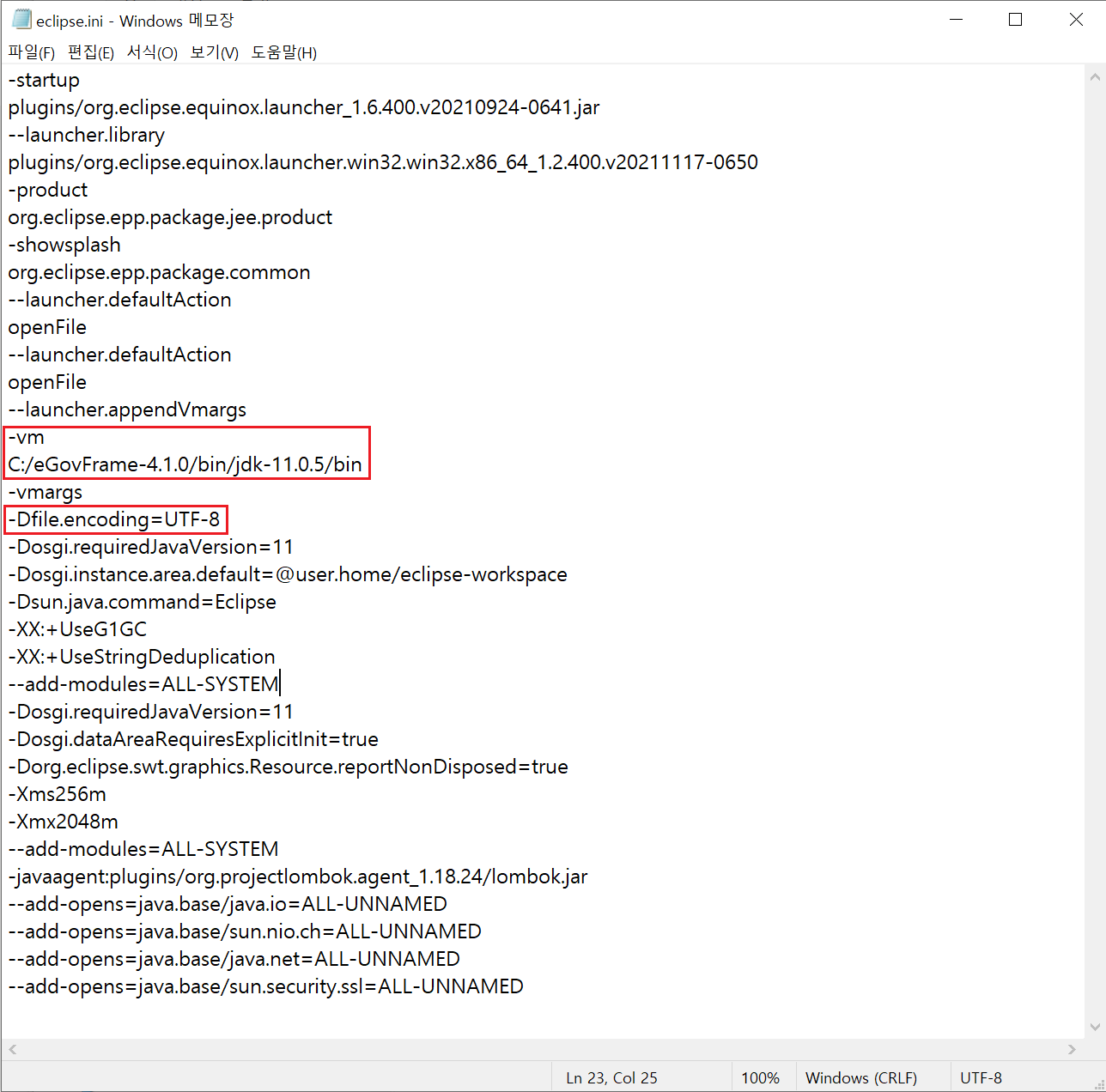This screenshot has height=1092, width=1106.
Task: Click the lombok.jar javaagent line
Action: [297, 877]
